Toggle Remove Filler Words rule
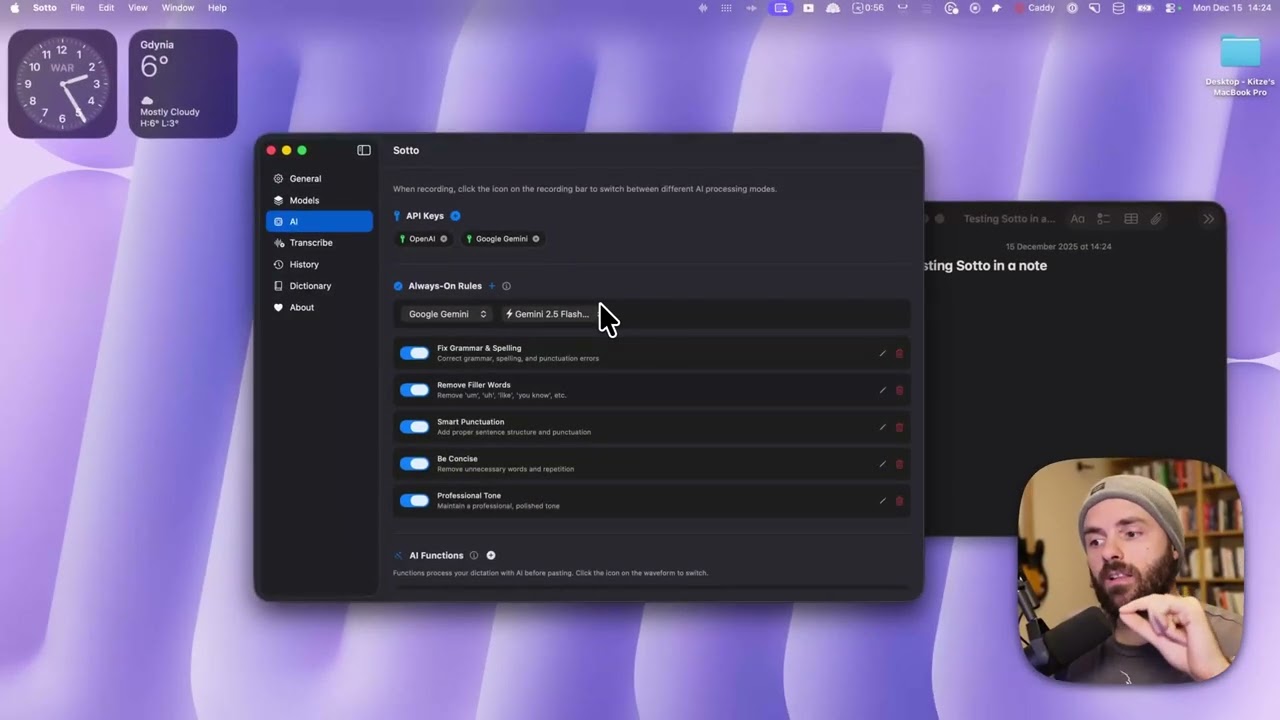 (414, 390)
